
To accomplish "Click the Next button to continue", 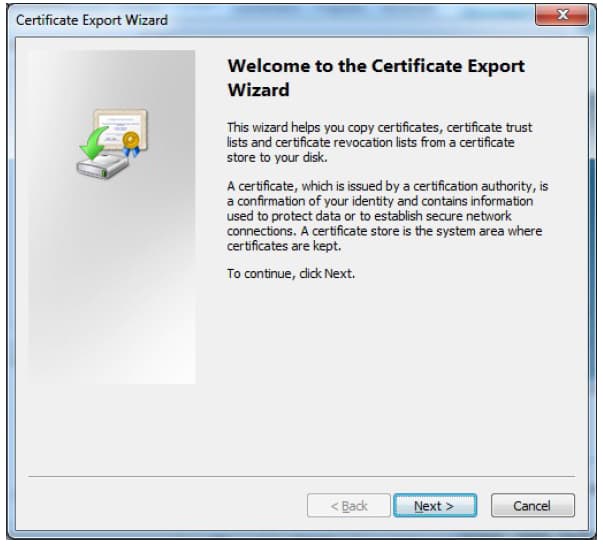I will [434, 506].
